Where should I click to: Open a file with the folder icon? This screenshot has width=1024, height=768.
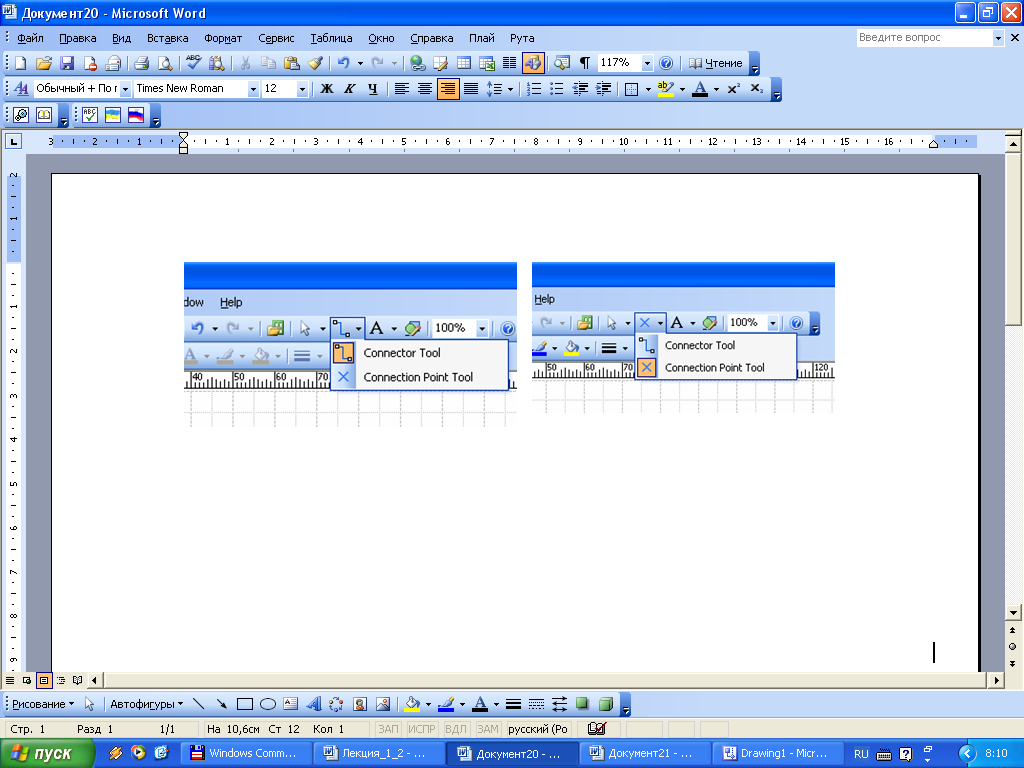43,63
